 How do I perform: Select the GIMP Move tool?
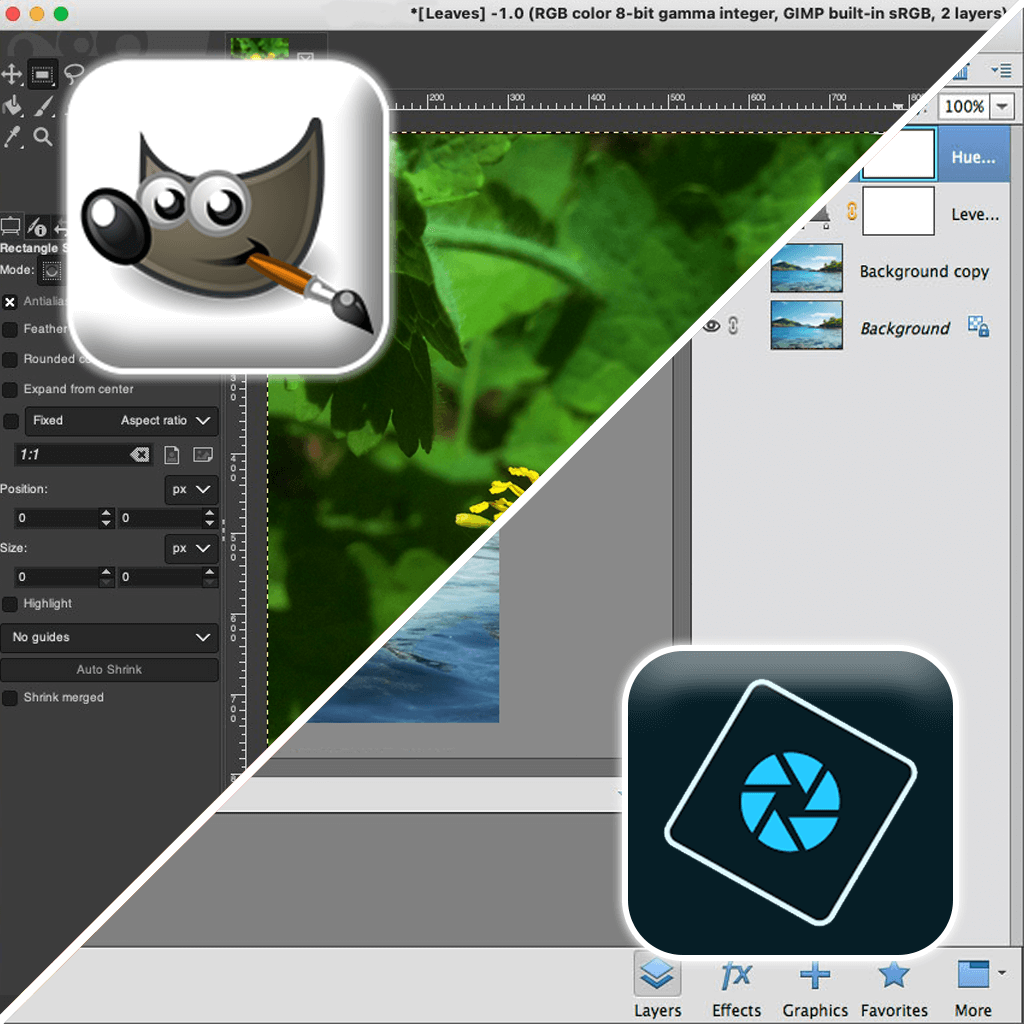[x=12, y=74]
